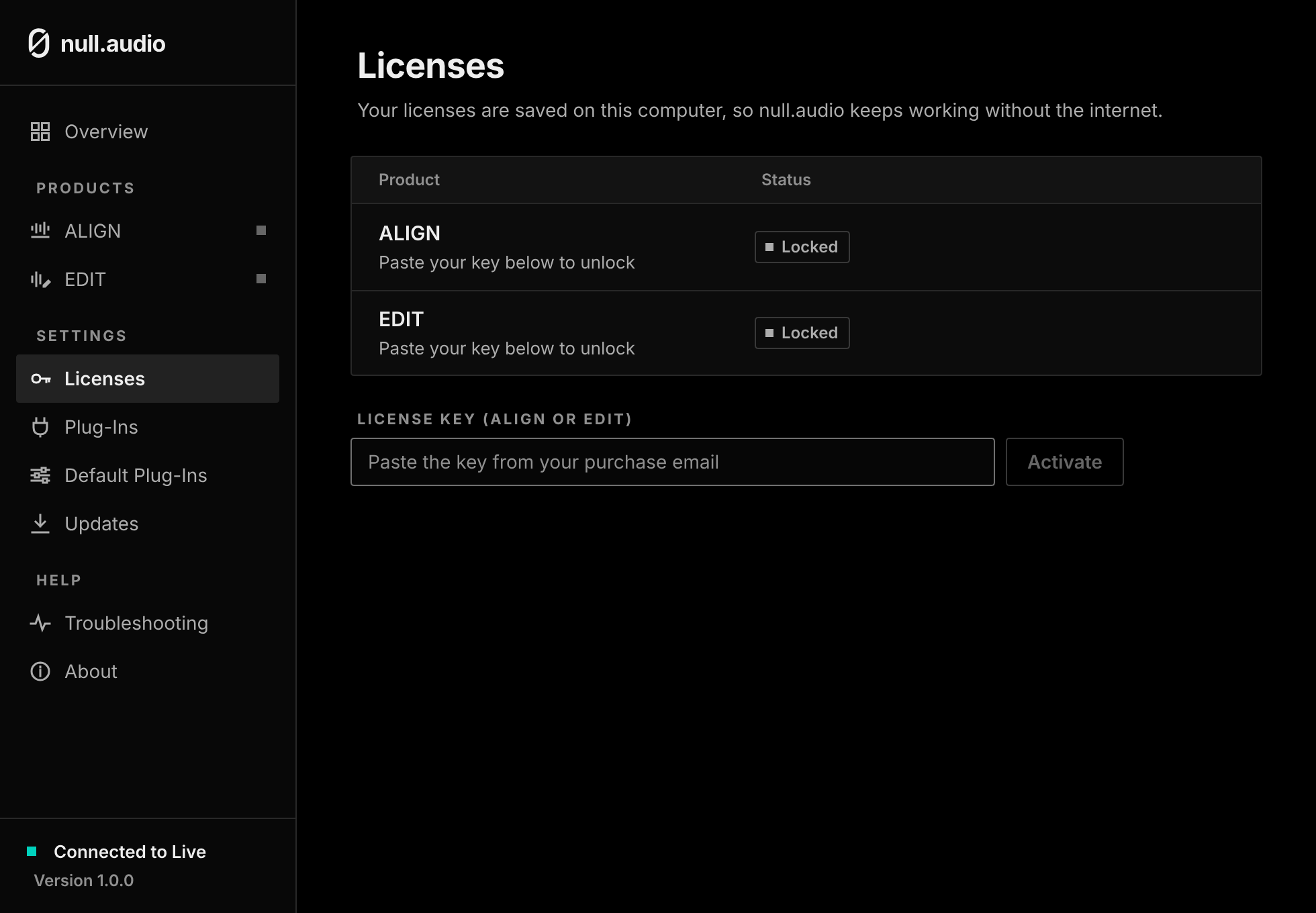This screenshot has height=913, width=1316.
Task: Click the Status column header
Action: (786, 179)
